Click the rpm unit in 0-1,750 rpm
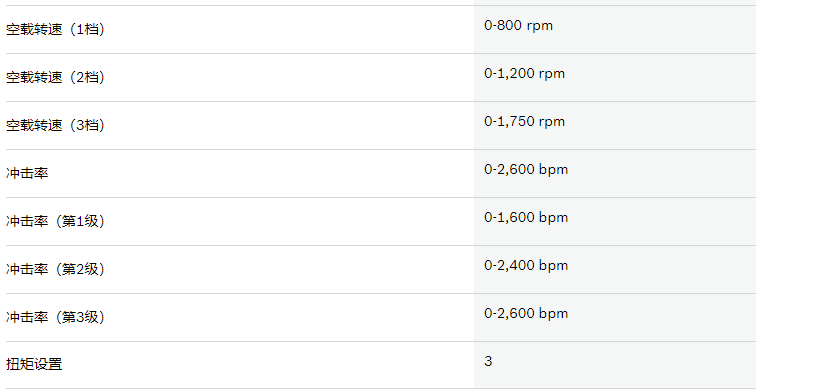 point(552,122)
